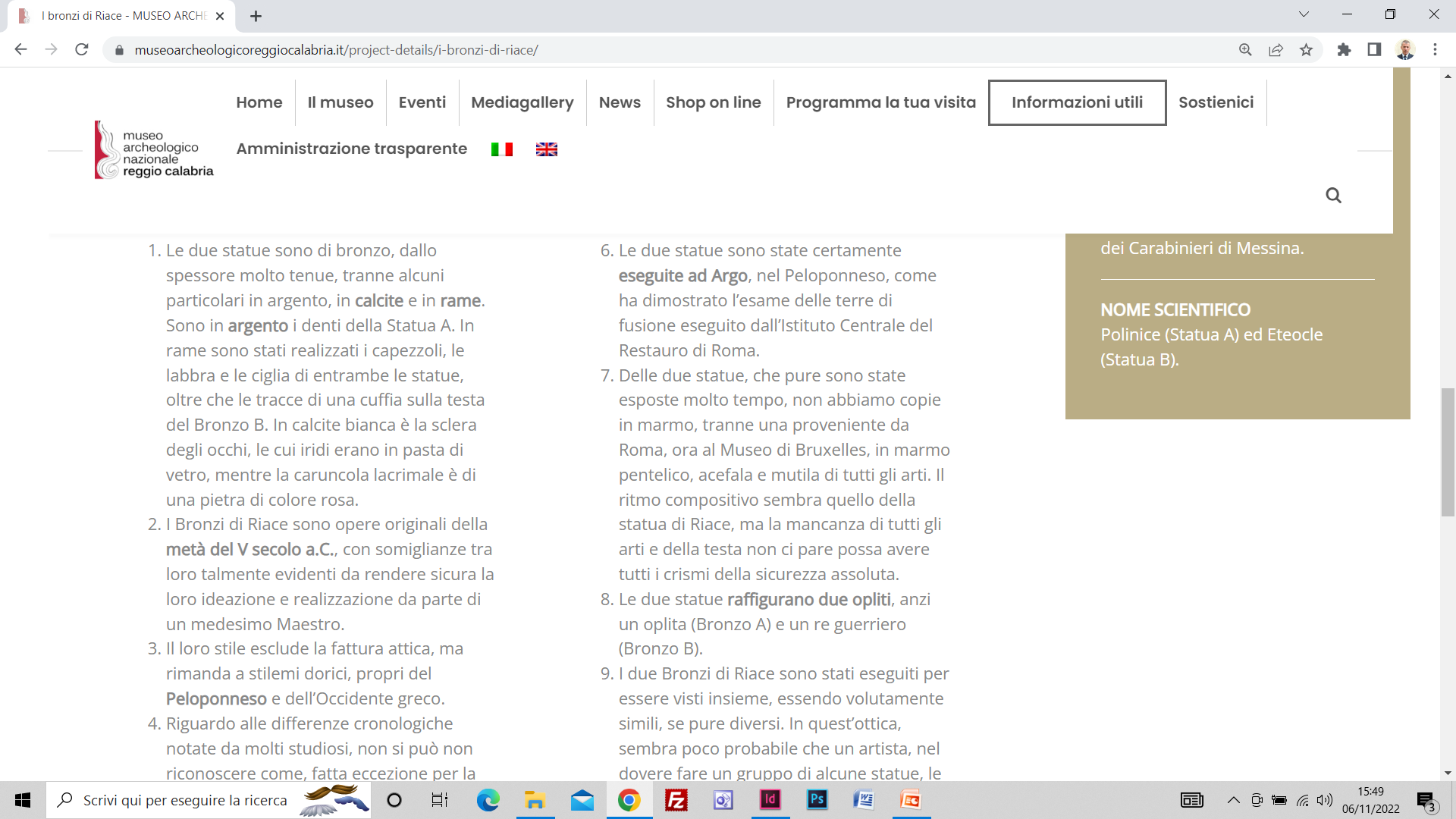The image size is (1456, 819).
Task: Open the Mail app icon
Action: click(582, 800)
